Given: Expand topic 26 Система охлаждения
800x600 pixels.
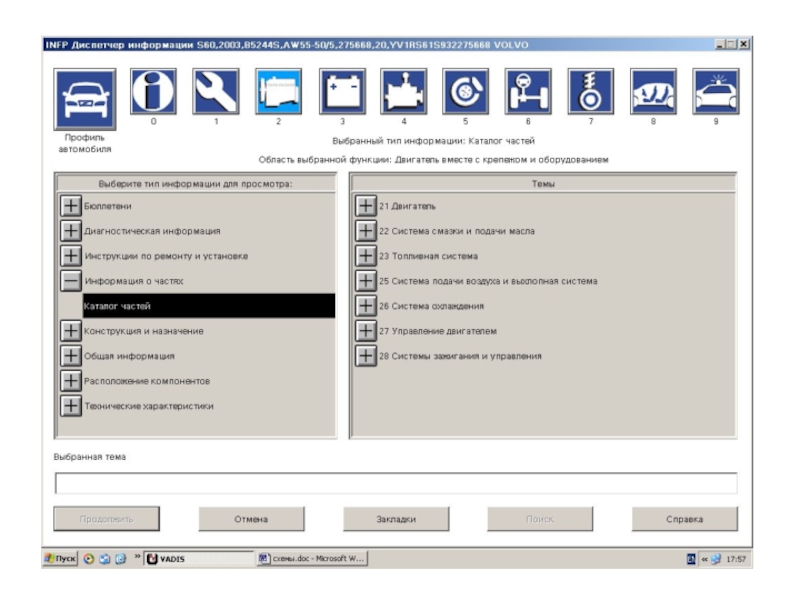Looking at the screenshot, I should click(366, 306).
